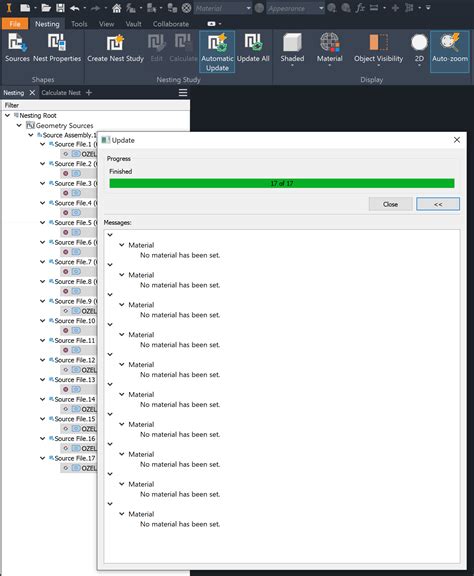Screen dimensions: 474x576
Task: Toggle visibility icon under Source File.2
Action: tap(65, 173)
